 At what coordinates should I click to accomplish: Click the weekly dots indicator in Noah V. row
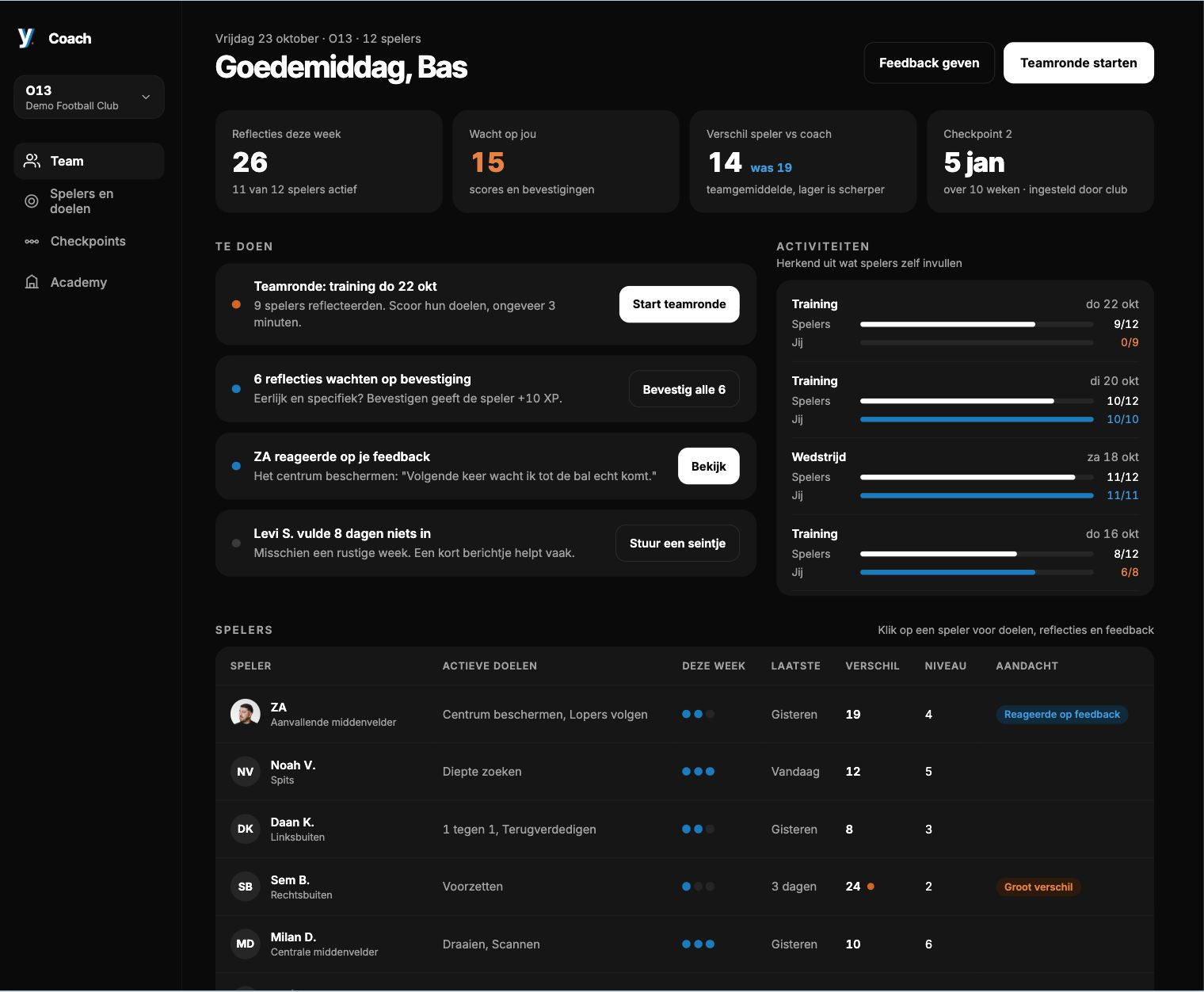click(699, 772)
